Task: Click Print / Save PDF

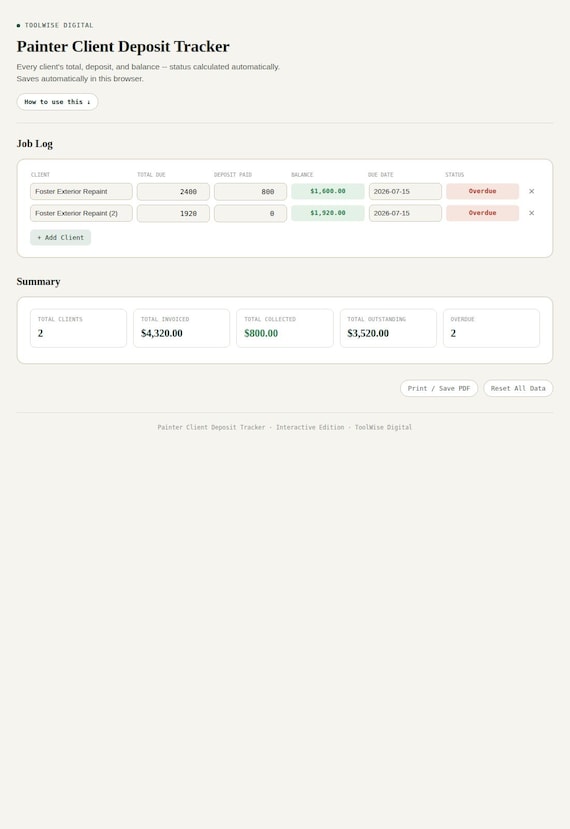Action: pyautogui.click(x=439, y=388)
